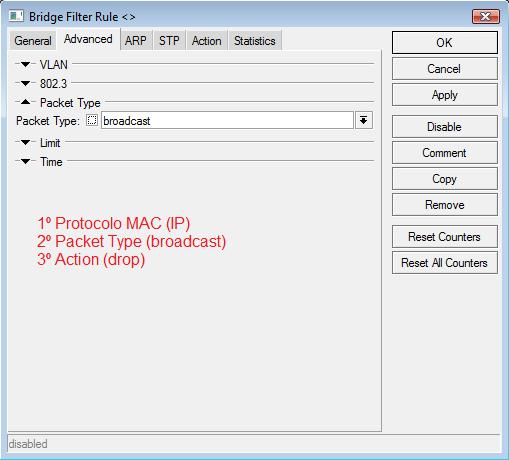Expand the Limit section
509x460 pixels.
pos(26,142)
